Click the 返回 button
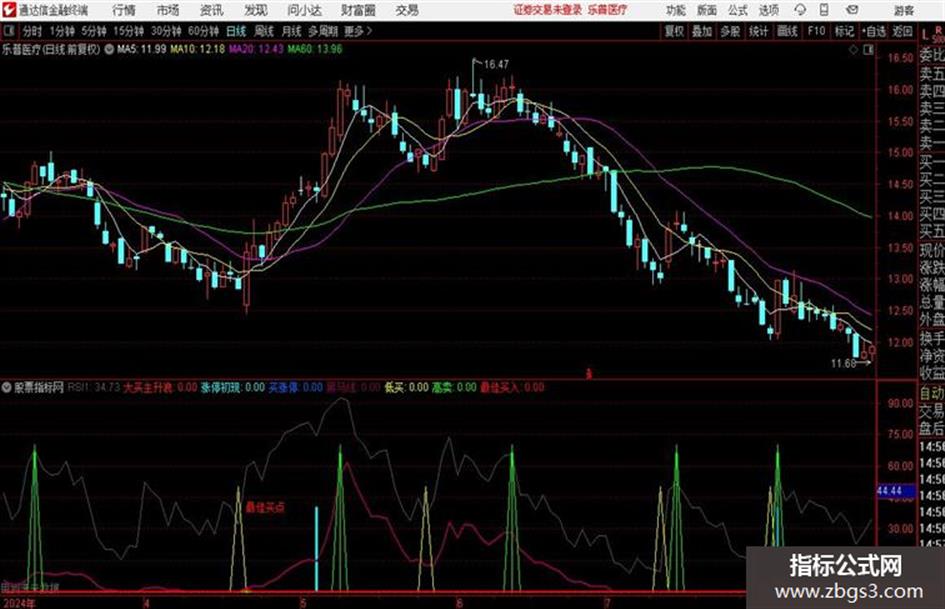This screenshot has height=609, width=945. coord(902,31)
